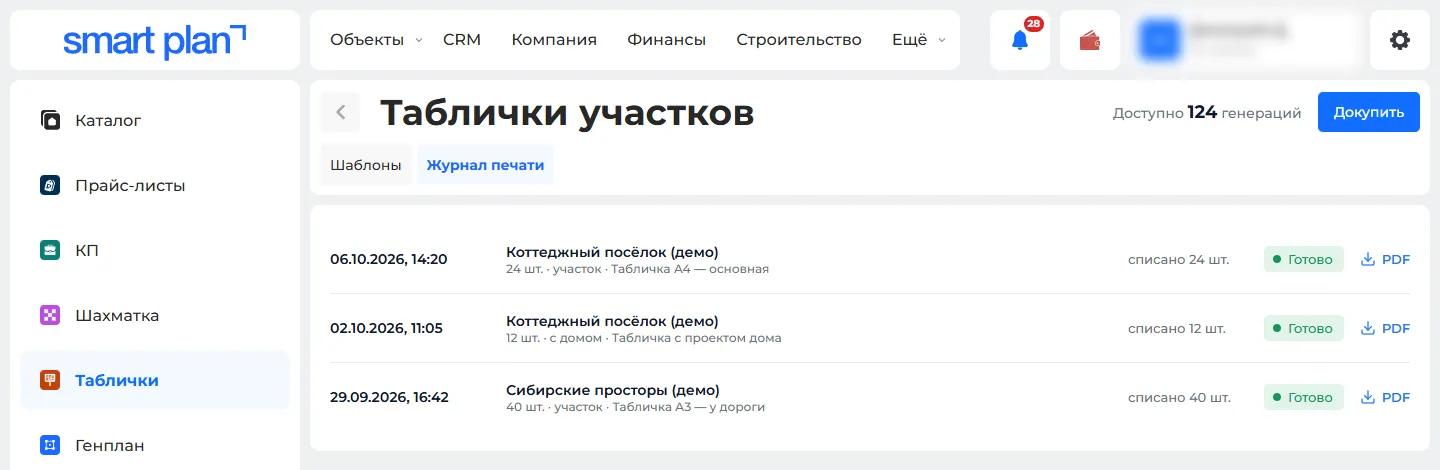1440x470 pixels.
Task: Switch to the Шаблоны tab
Action: 366,165
